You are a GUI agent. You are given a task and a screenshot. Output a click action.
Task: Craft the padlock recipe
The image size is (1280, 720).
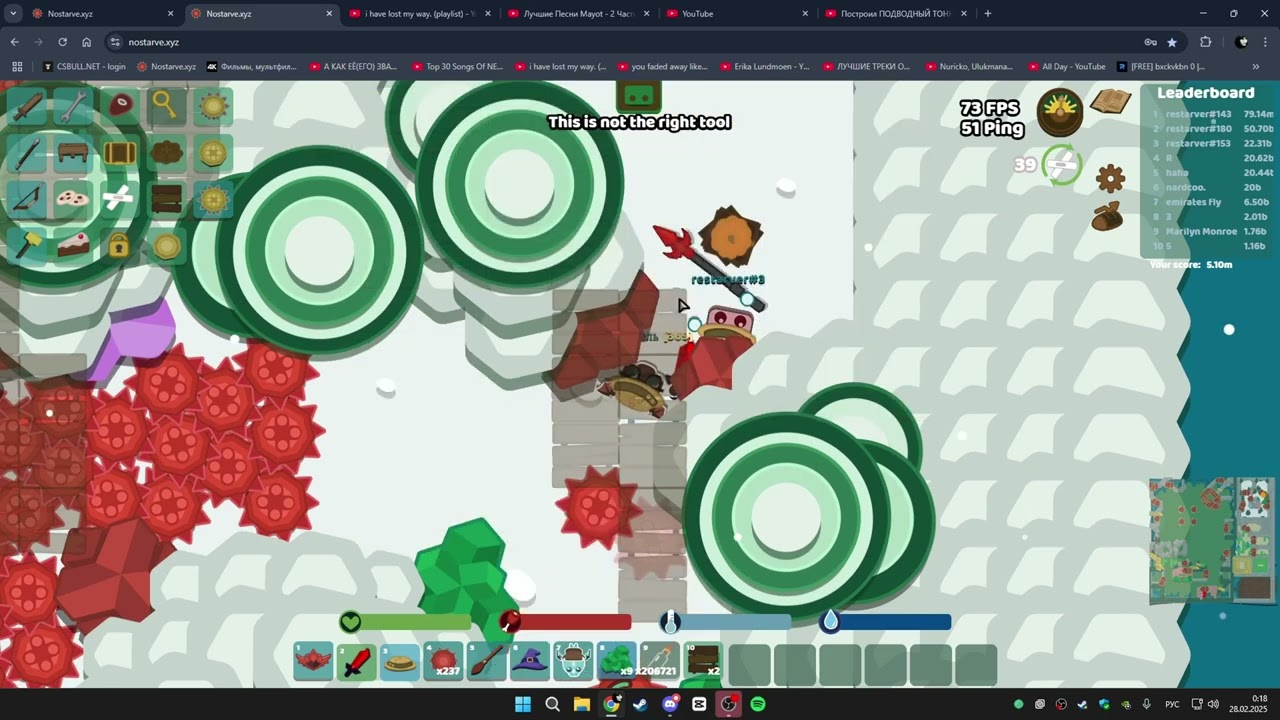tap(120, 245)
